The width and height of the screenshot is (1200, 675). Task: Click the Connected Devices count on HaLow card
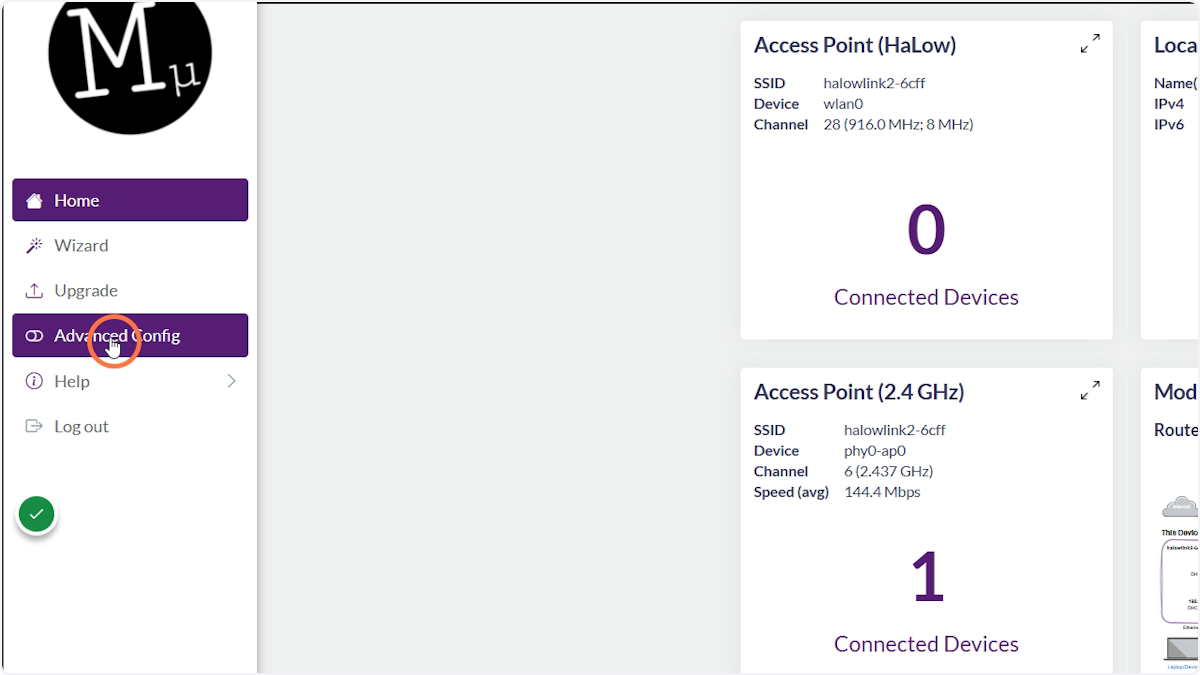point(926,230)
